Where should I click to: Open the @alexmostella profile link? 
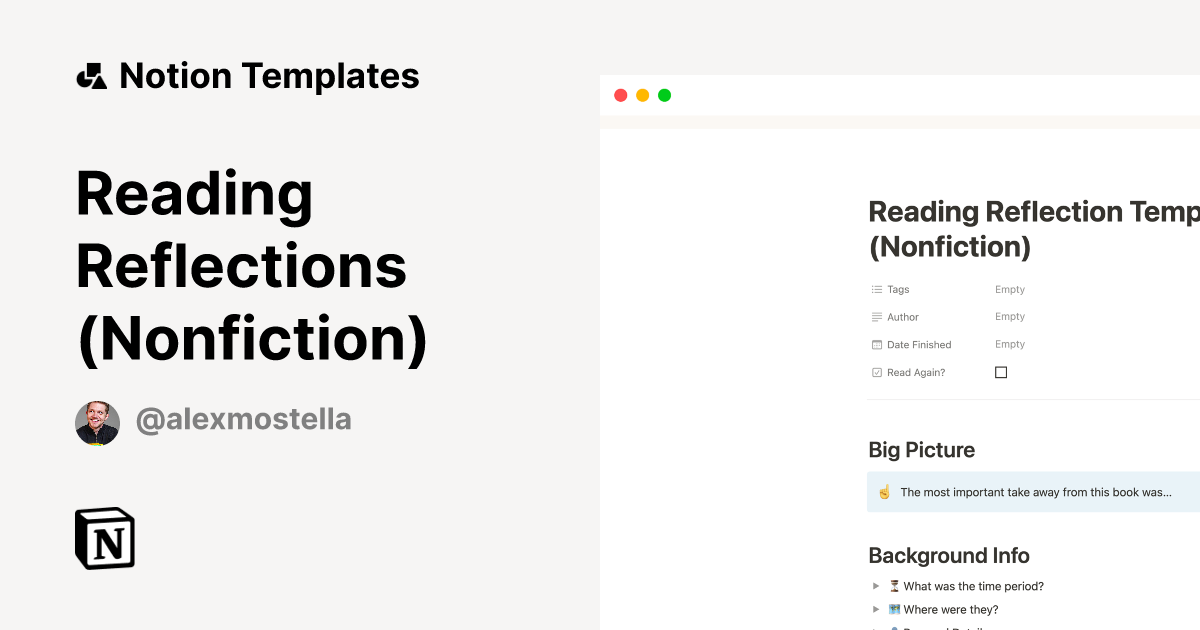pos(244,419)
